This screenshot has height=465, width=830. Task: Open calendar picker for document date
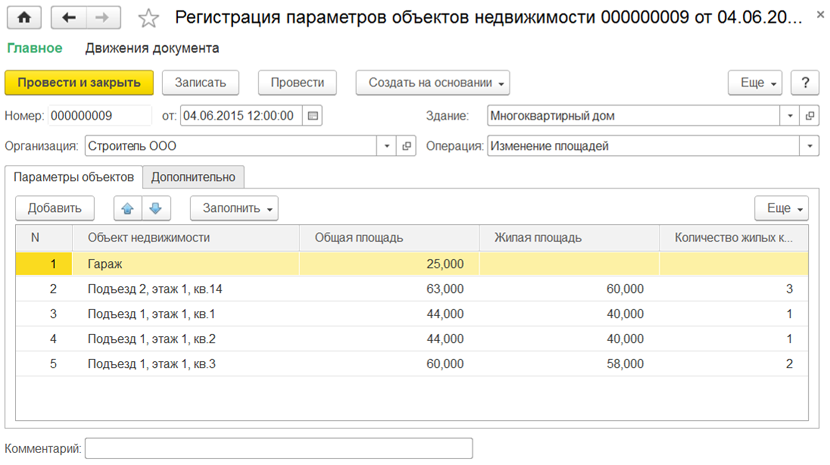click(313, 115)
